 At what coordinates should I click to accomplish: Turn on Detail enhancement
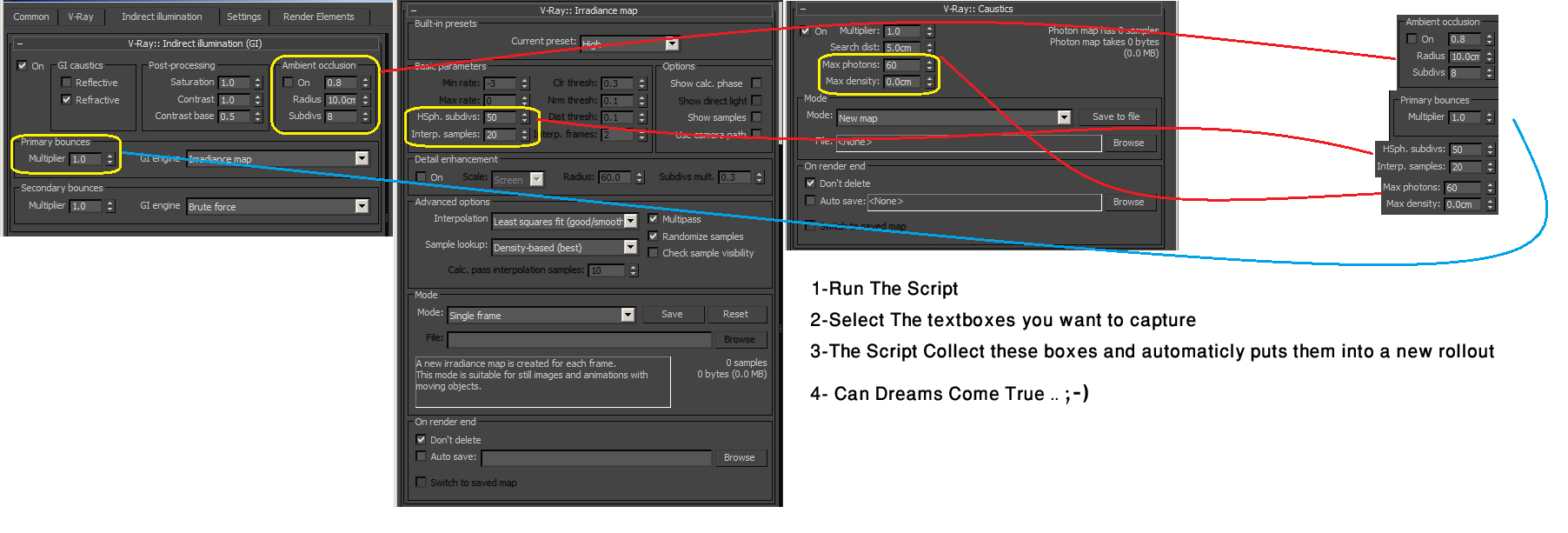[x=421, y=177]
